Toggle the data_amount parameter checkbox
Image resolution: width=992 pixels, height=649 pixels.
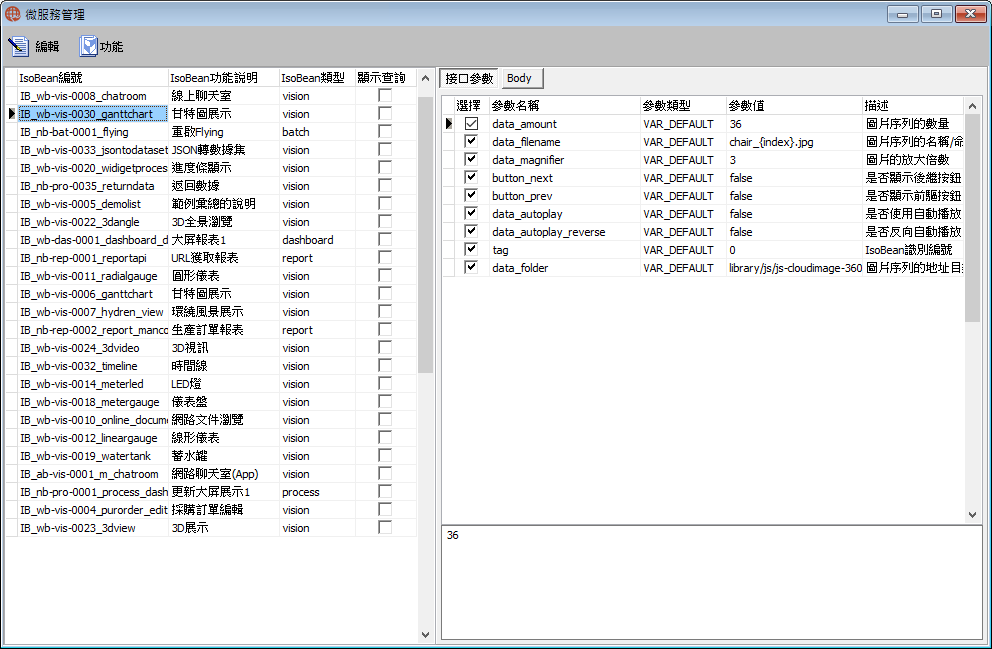[471, 124]
